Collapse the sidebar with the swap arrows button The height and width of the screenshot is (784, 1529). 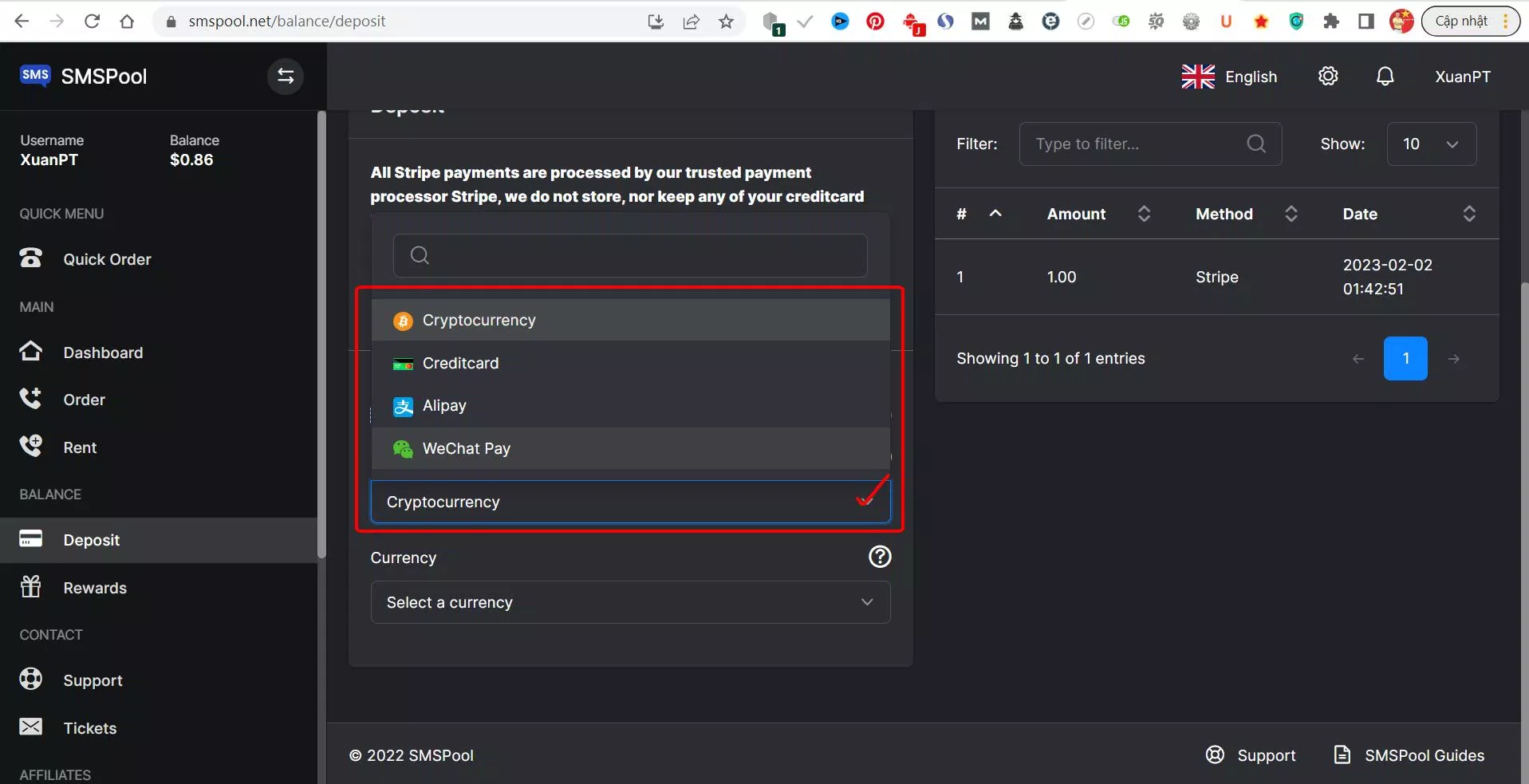286,77
